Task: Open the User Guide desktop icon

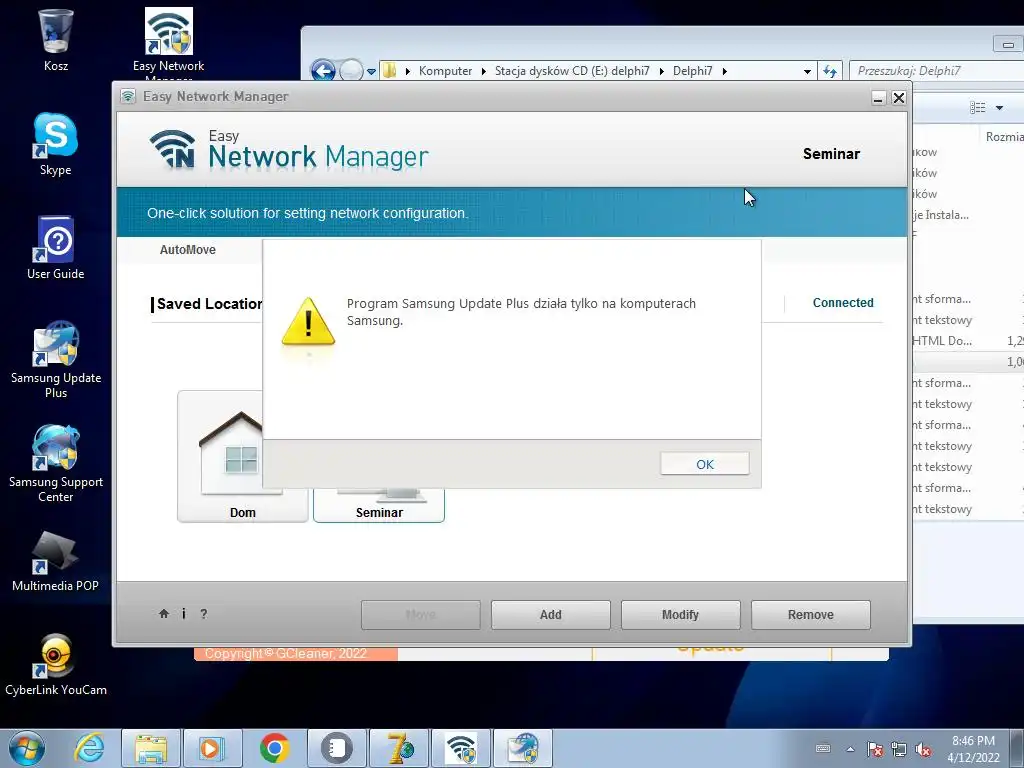Action: click(56, 248)
